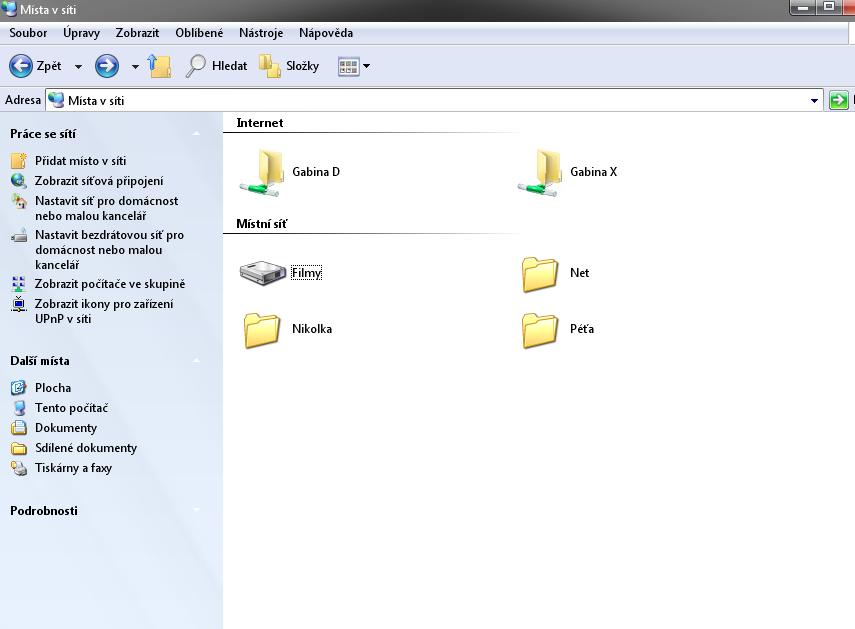The width and height of the screenshot is (855, 629).
Task: Go up one folder level icon
Action: tap(160, 66)
